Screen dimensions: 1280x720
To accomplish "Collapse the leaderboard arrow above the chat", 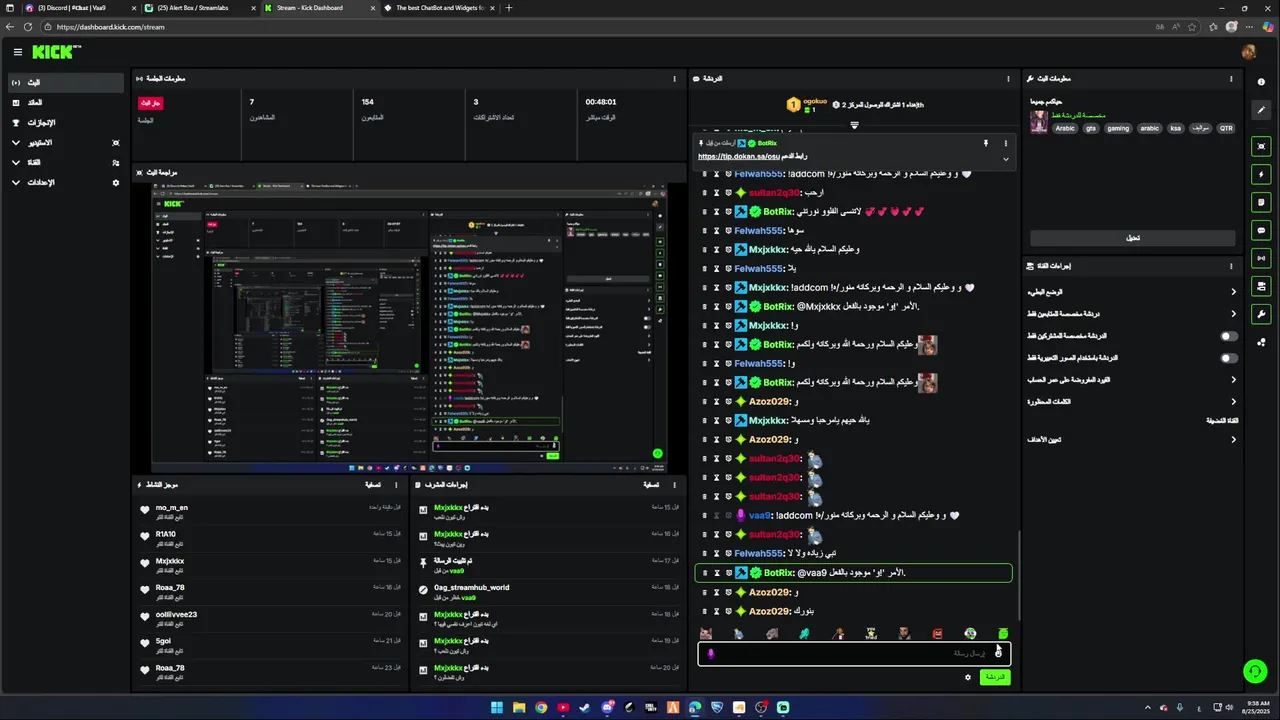I will tap(854, 125).
